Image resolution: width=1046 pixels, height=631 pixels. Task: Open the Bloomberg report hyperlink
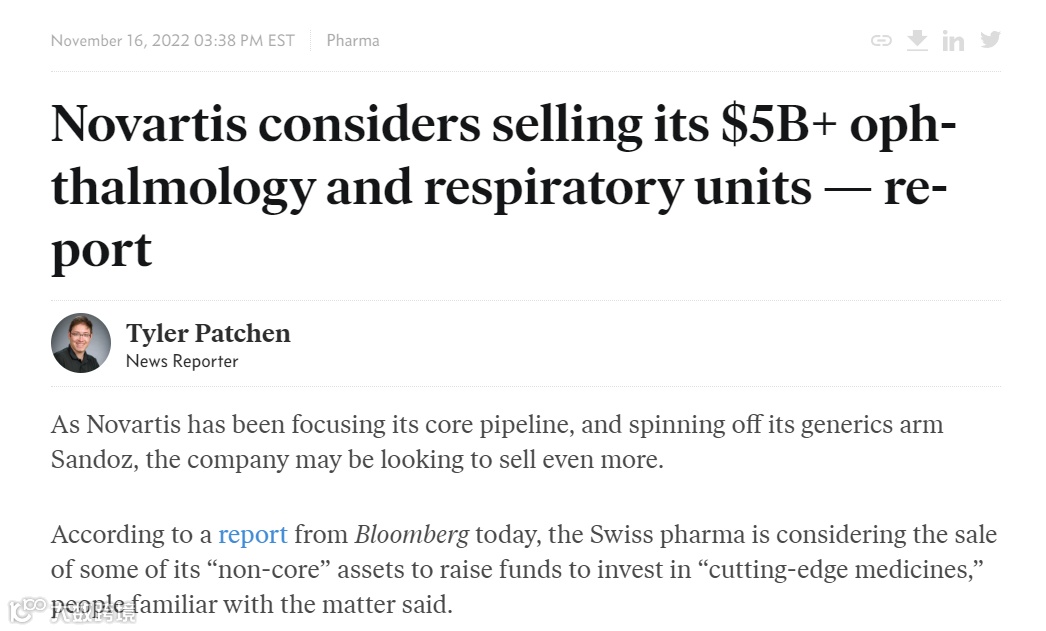tap(253, 534)
